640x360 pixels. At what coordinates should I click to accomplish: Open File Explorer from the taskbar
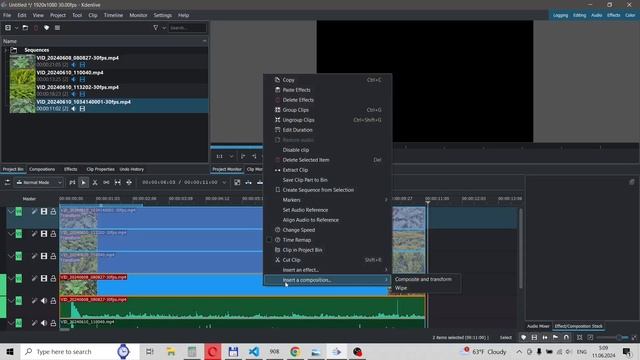[171, 351]
